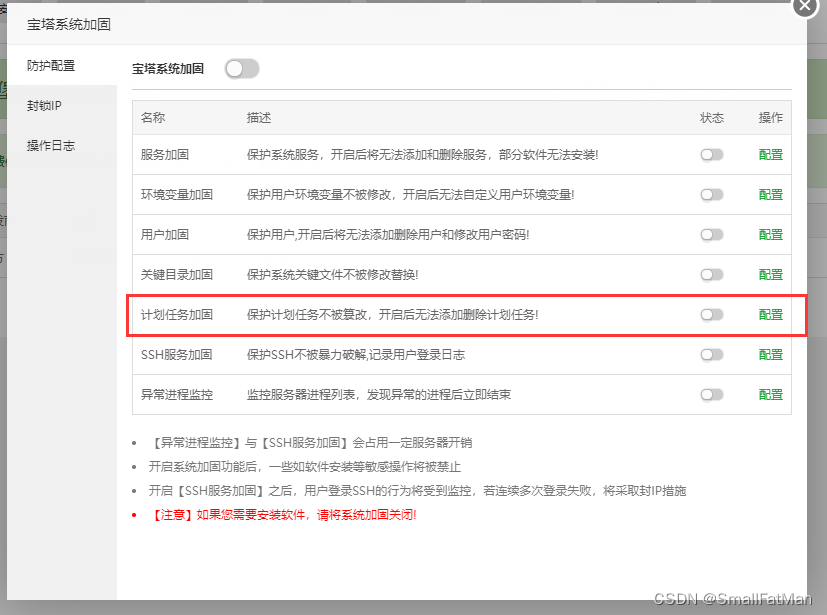The height and width of the screenshot is (615, 827).
Task: Click 配置 in the 用户加固 row
Action: click(771, 235)
